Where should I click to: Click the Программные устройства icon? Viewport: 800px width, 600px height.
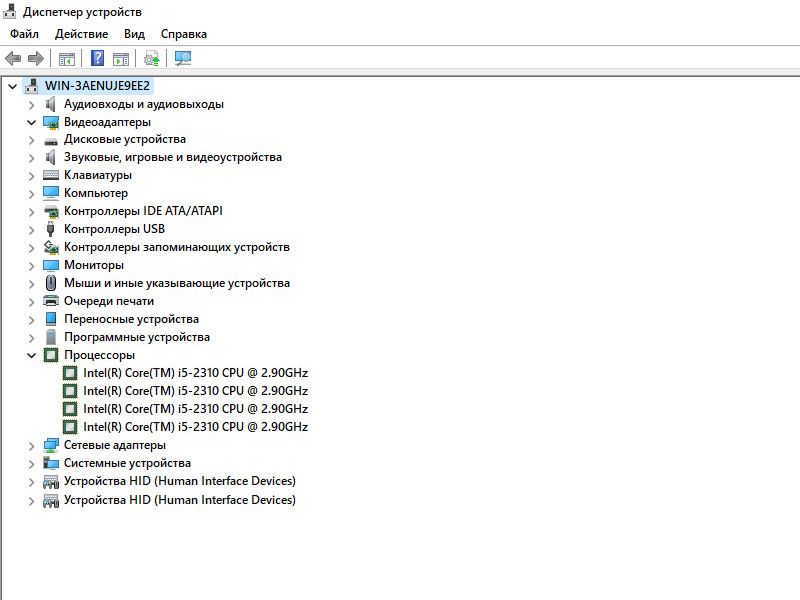tap(51, 337)
